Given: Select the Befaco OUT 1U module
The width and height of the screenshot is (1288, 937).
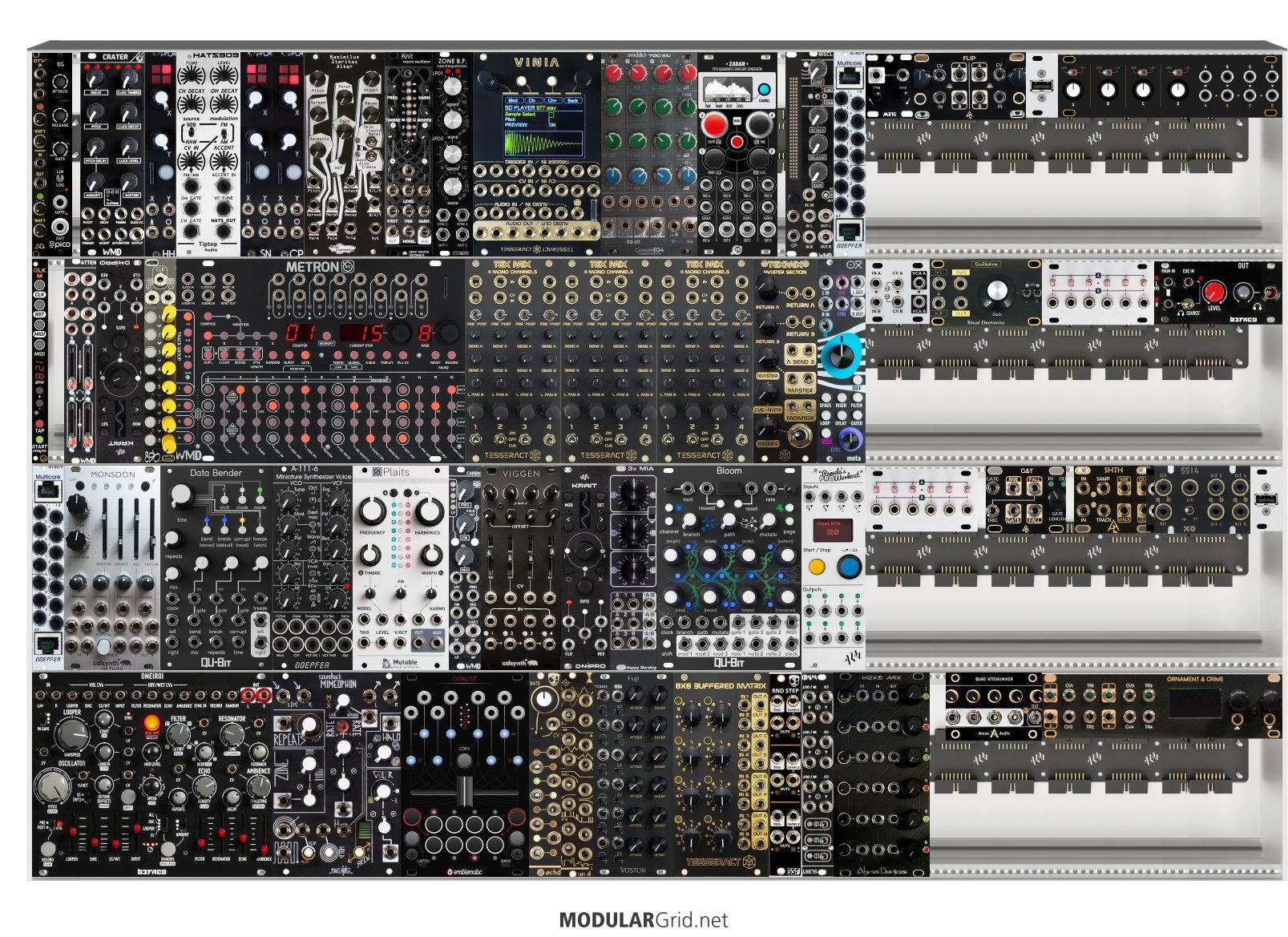Looking at the screenshot, I should pos(1218,293).
